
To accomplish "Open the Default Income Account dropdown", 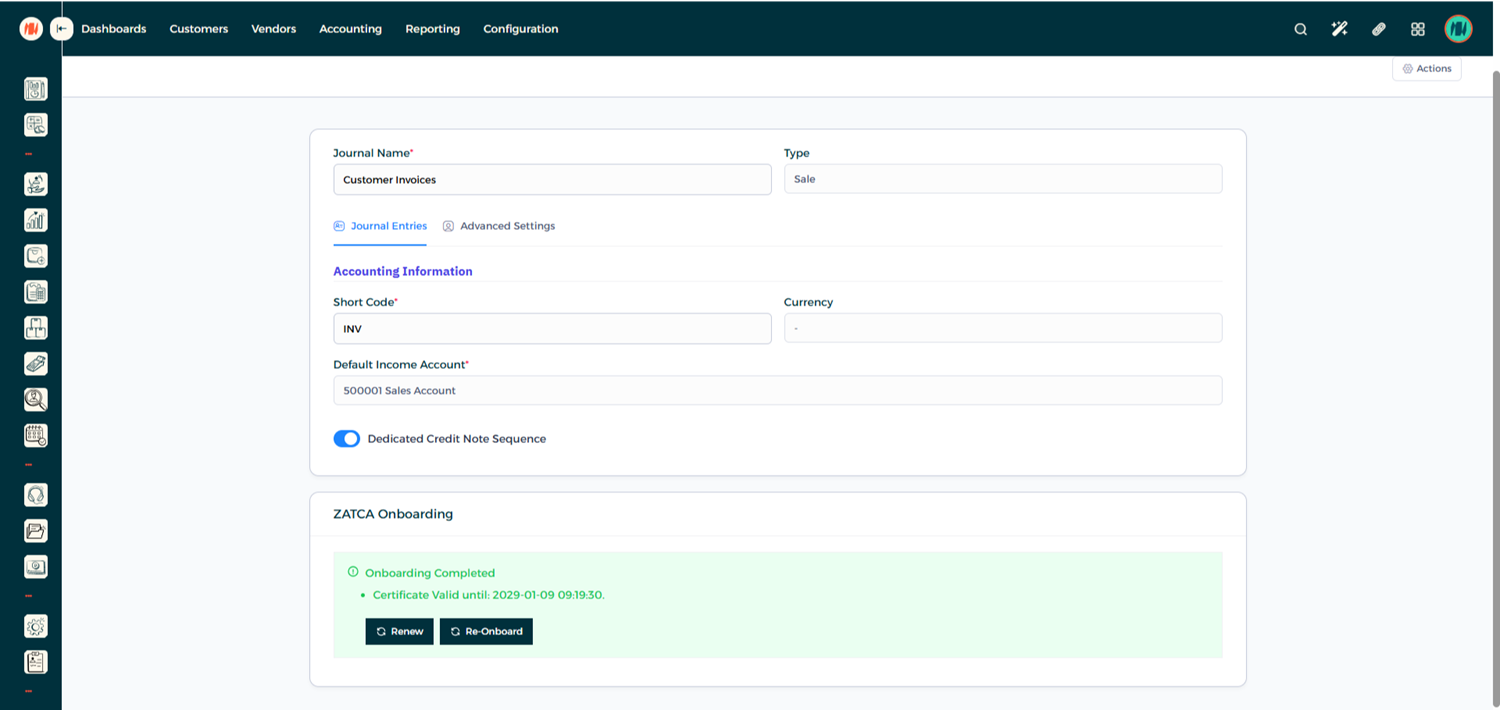I will coord(777,391).
